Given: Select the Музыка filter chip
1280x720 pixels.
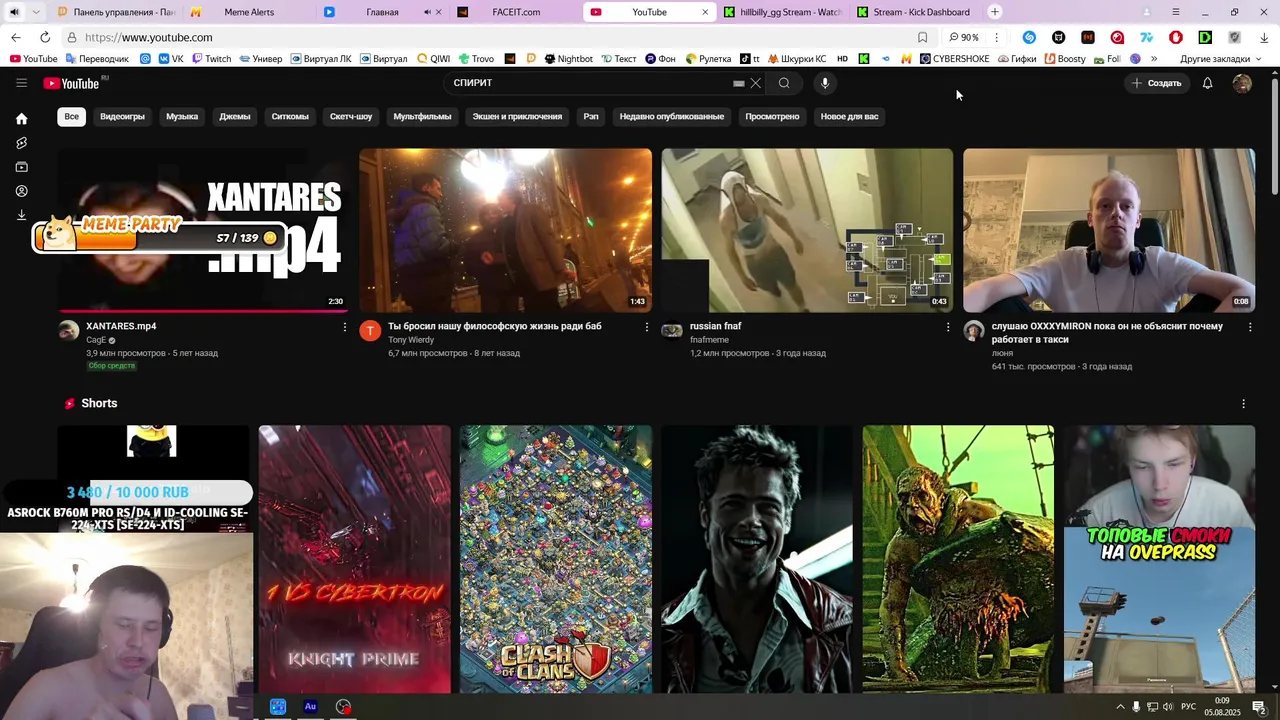Looking at the screenshot, I should pos(182,116).
